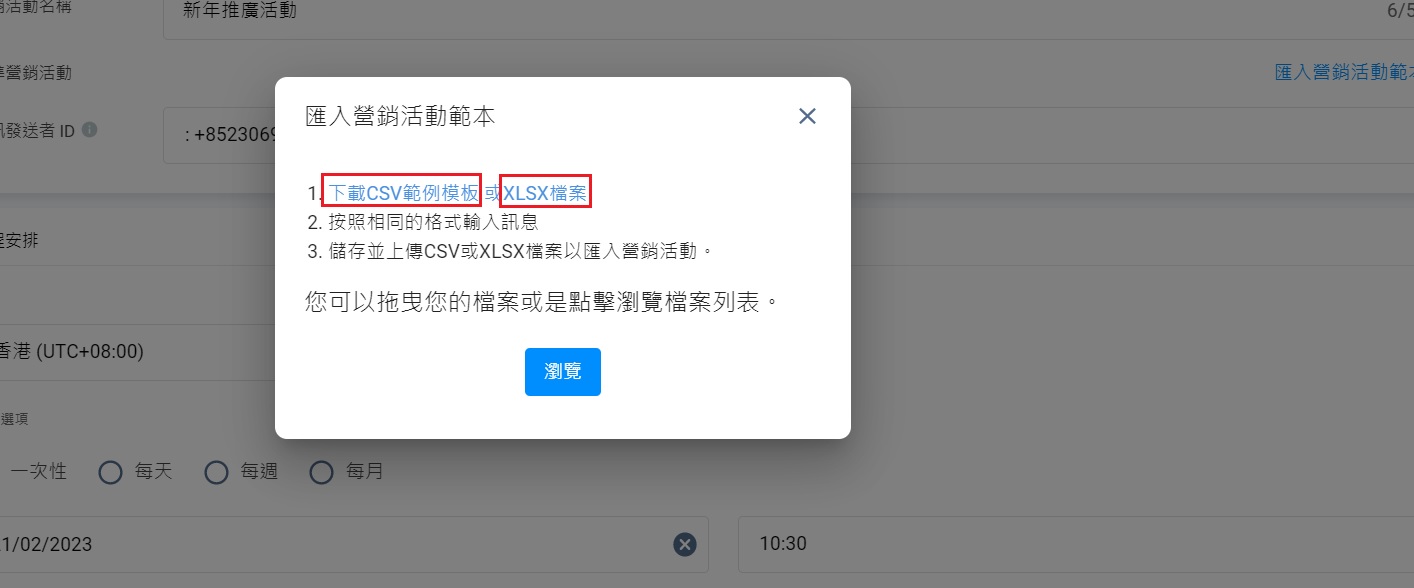Open the 10:30 time picker field
This screenshot has height=588, width=1414.
[1076, 544]
